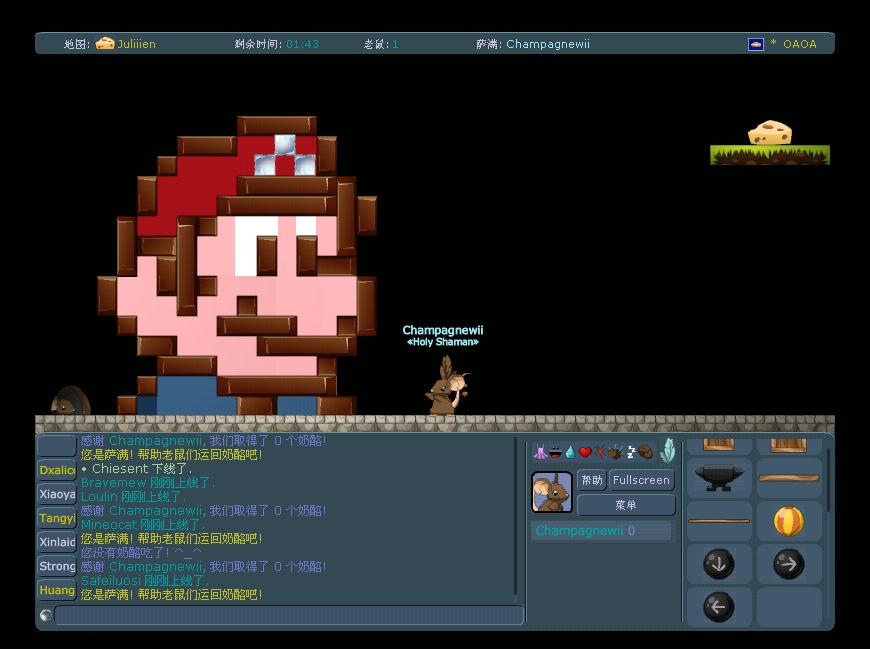This screenshot has width=870, height=649.
Task: Click the 'Mineocat 刚刚上线了' chat line
Action: (143, 524)
